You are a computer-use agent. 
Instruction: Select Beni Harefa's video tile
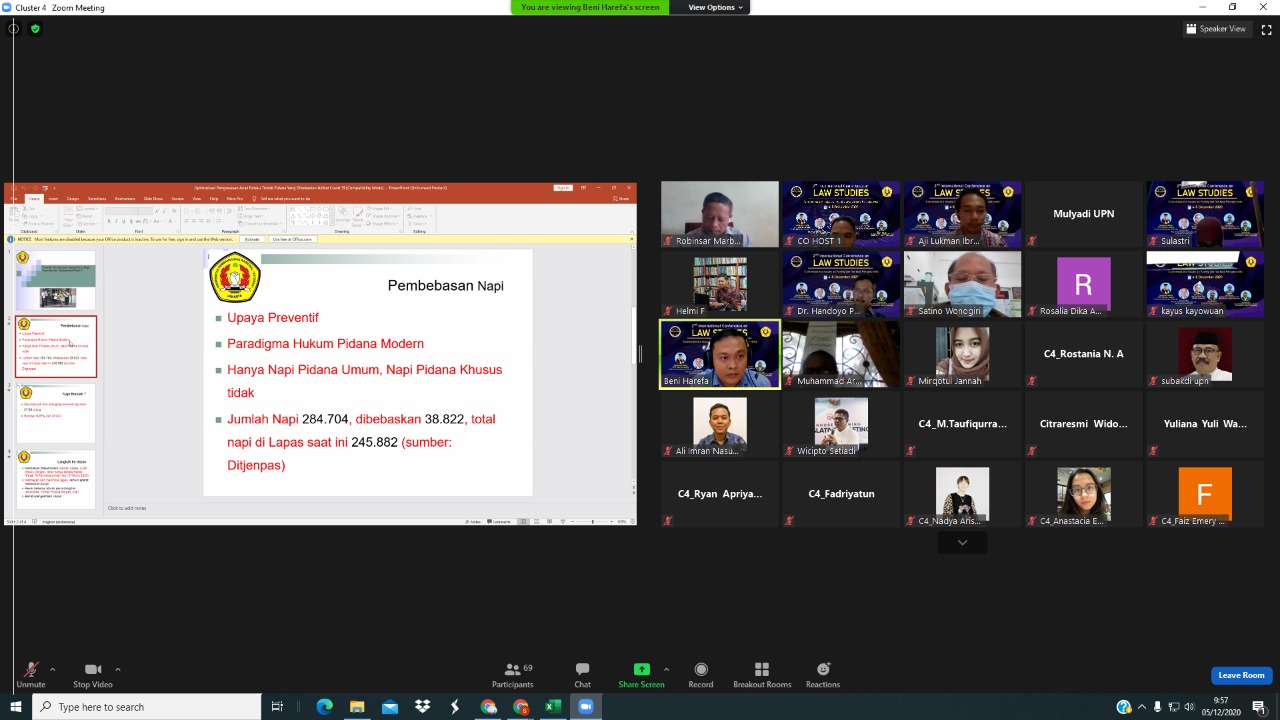pos(719,354)
